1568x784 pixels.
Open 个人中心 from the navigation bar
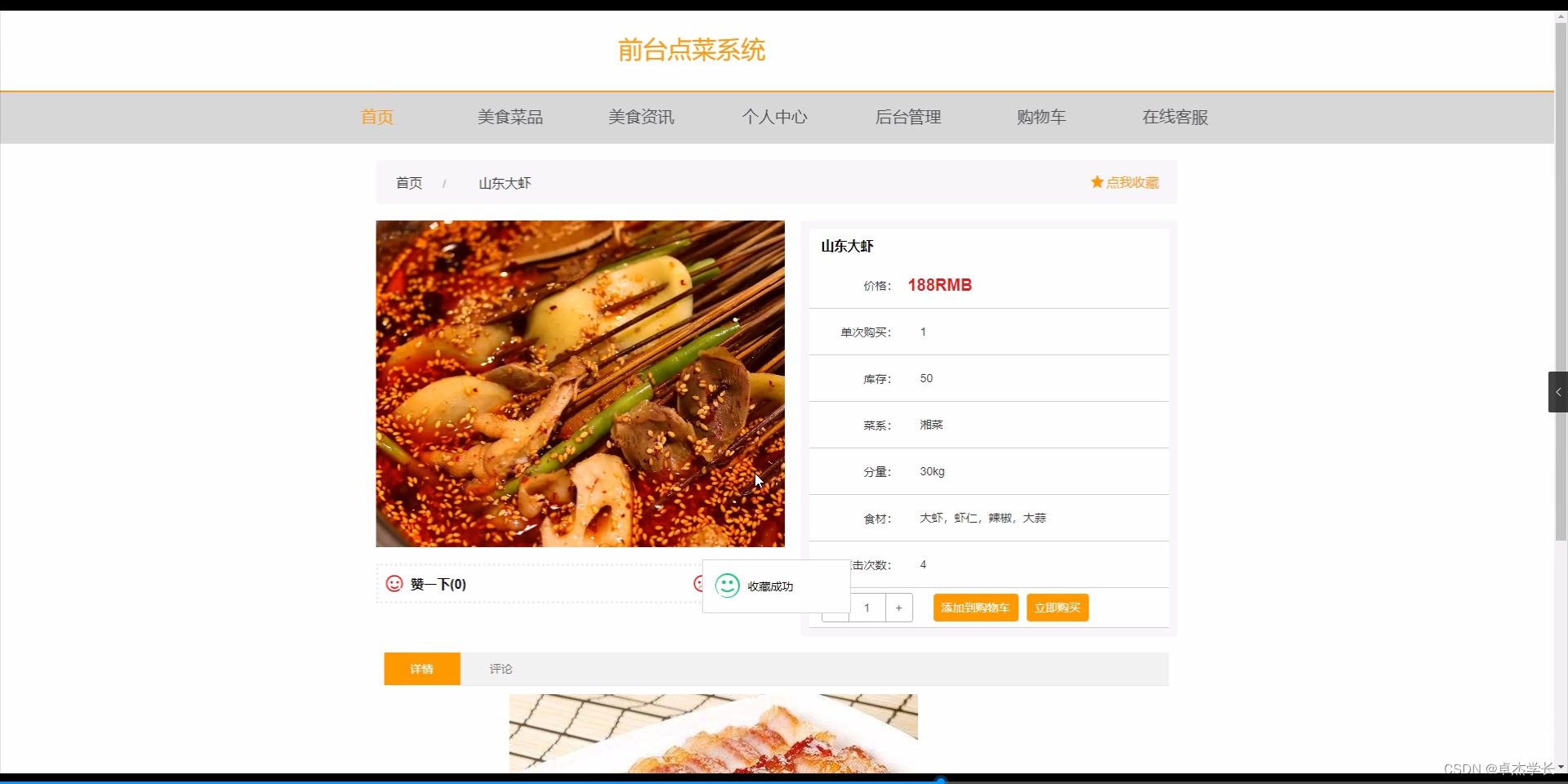pos(774,117)
